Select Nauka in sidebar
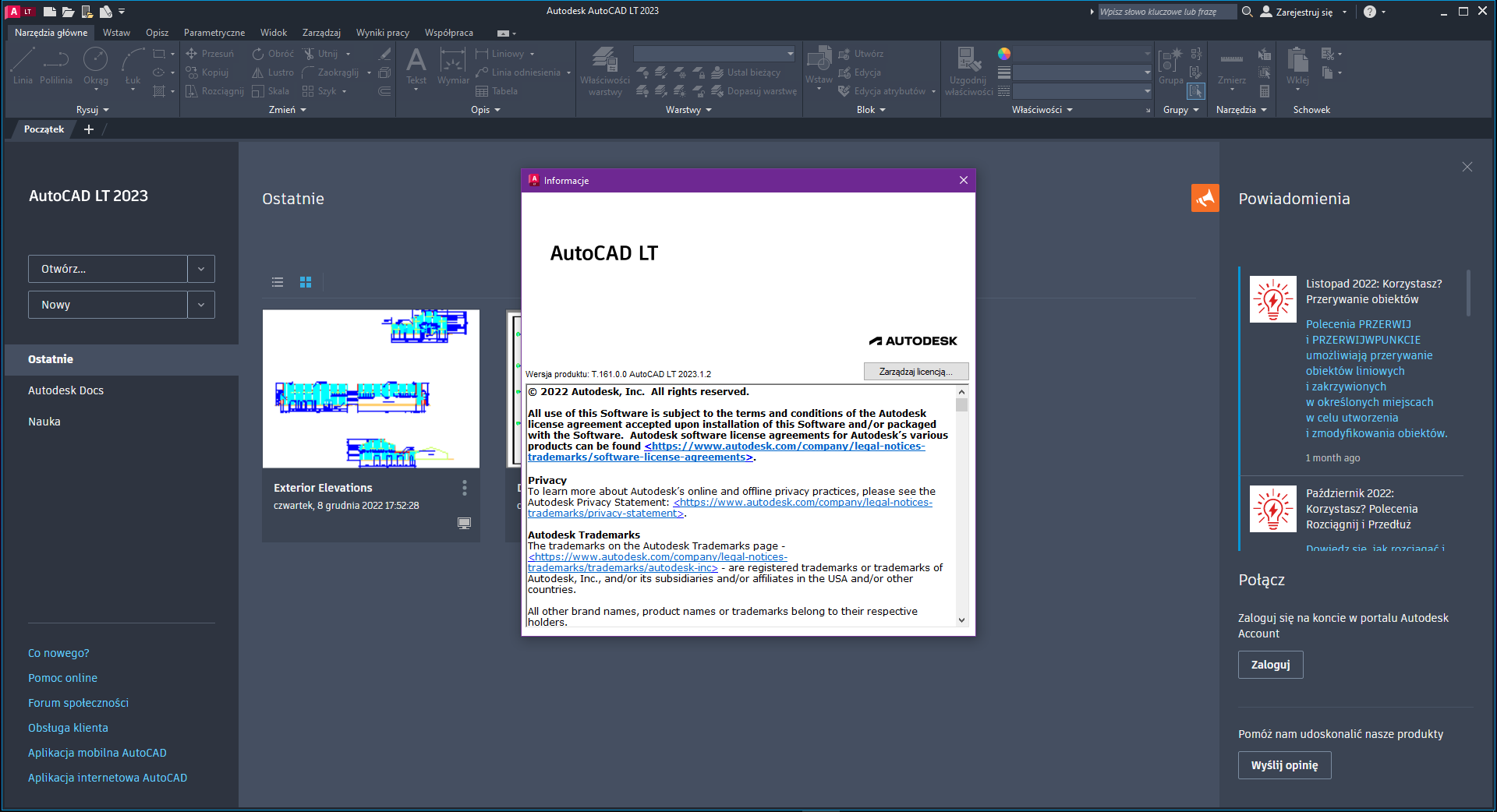The width and height of the screenshot is (1497, 812). pyautogui.click(x=44, y=422)
